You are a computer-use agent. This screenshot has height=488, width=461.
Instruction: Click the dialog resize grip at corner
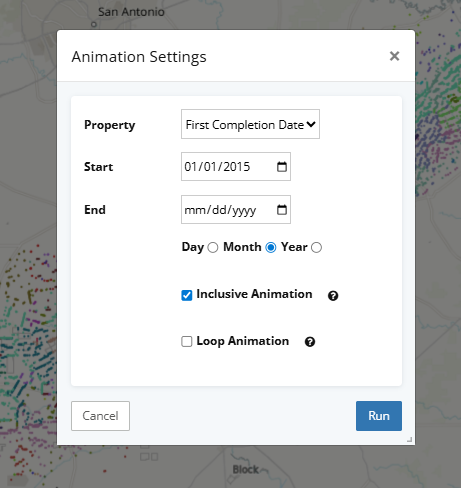pyautogui.click(x=410, y=440)
